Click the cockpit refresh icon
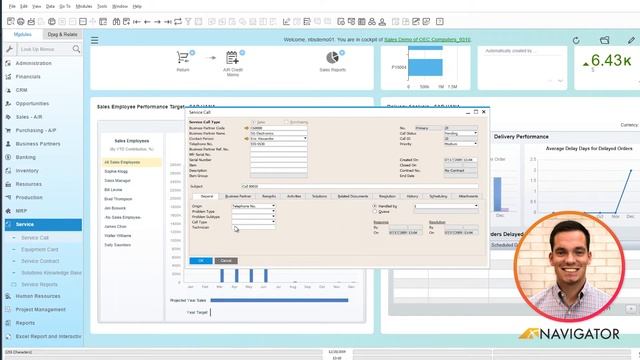This screenshot has height=360, width=640. point(576,40)
